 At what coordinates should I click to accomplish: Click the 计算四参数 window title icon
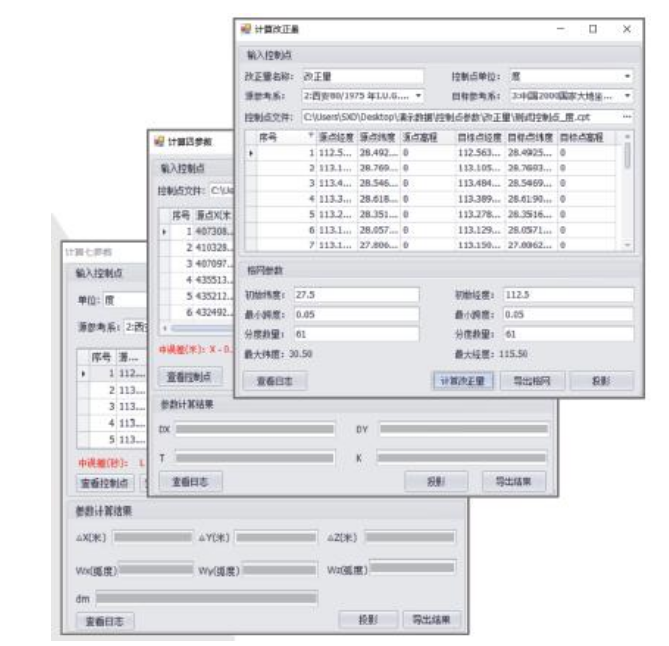pyautogui.click(x=158, y=143)
